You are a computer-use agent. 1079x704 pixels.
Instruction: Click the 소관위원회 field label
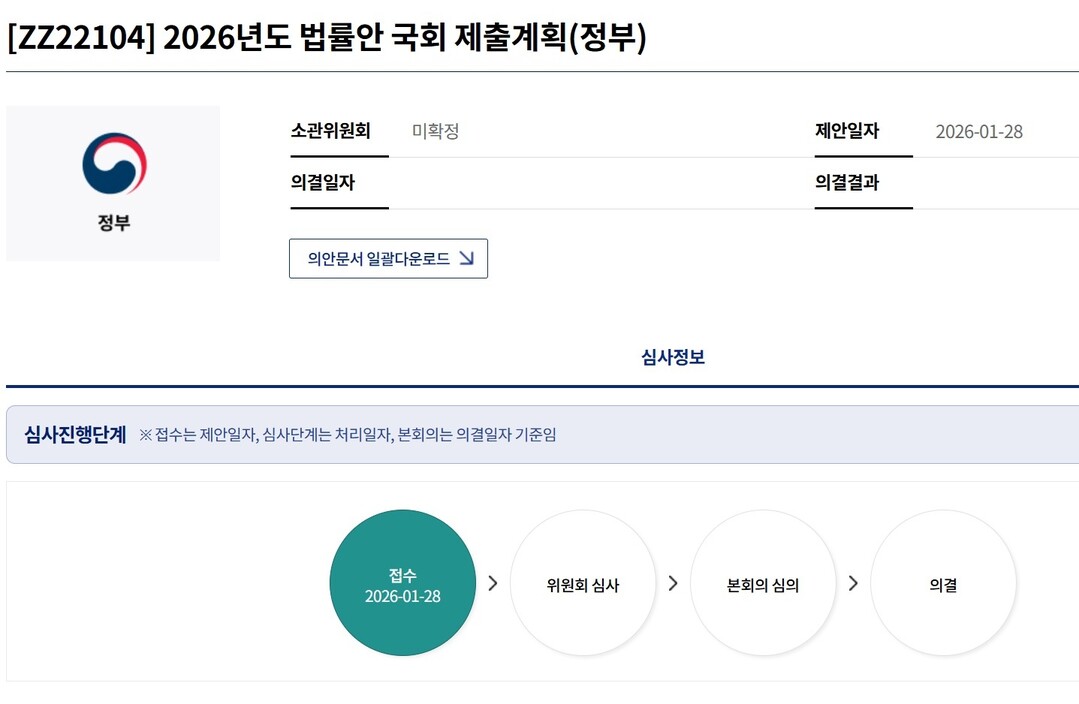click(330, 131)
